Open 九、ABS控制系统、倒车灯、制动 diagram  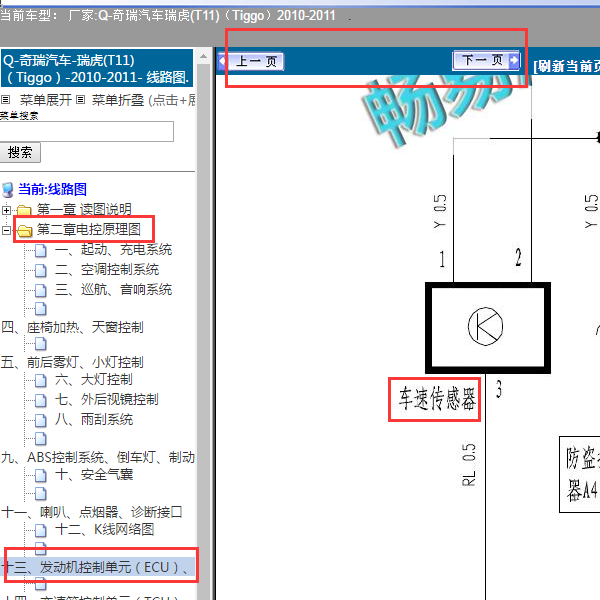click(x=98, y=457)
